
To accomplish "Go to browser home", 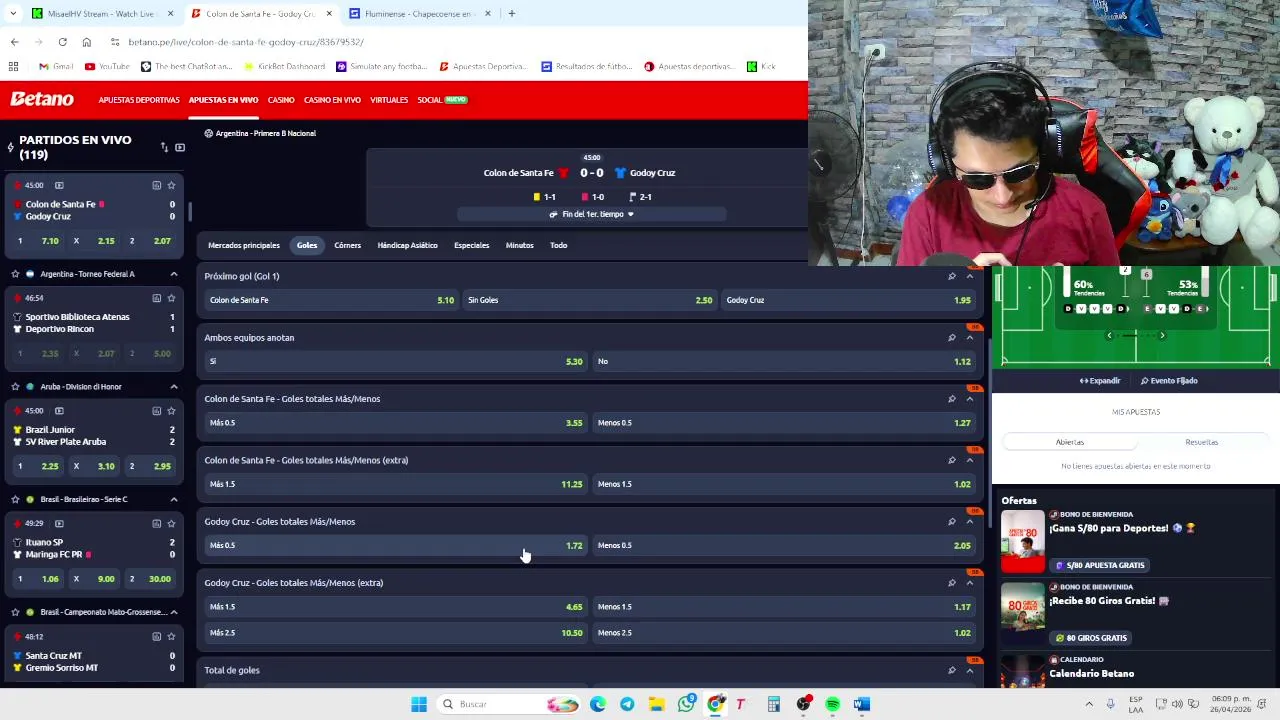I will click(x=87, y=42).
